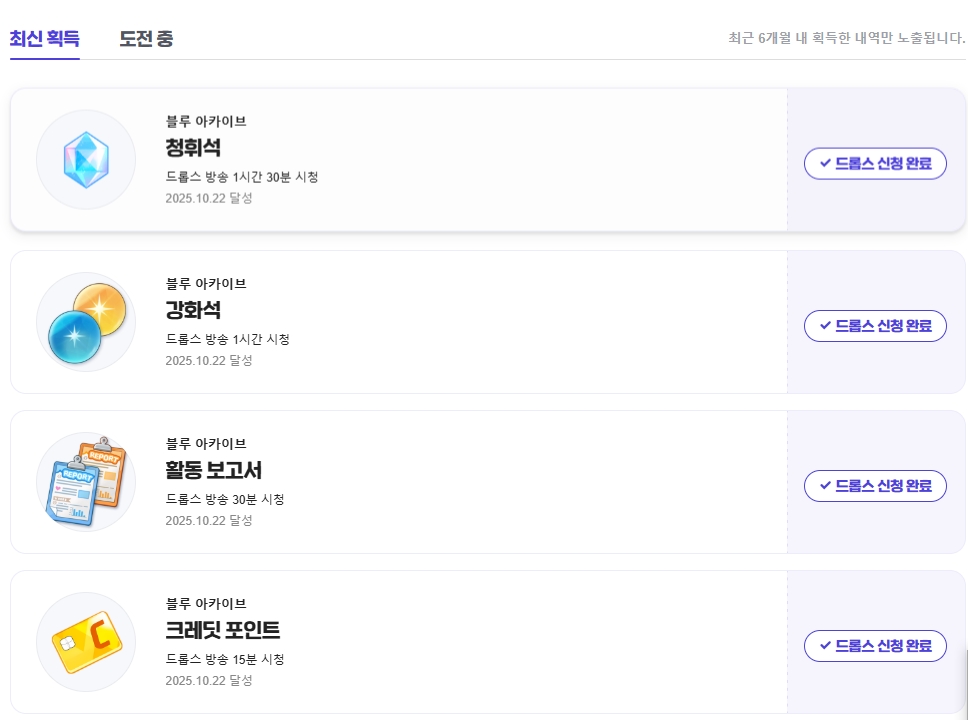The image size is (968, 720).
Task: Click the 강화석 gold and blue orbs icon
Action: (x=86, y=322)
